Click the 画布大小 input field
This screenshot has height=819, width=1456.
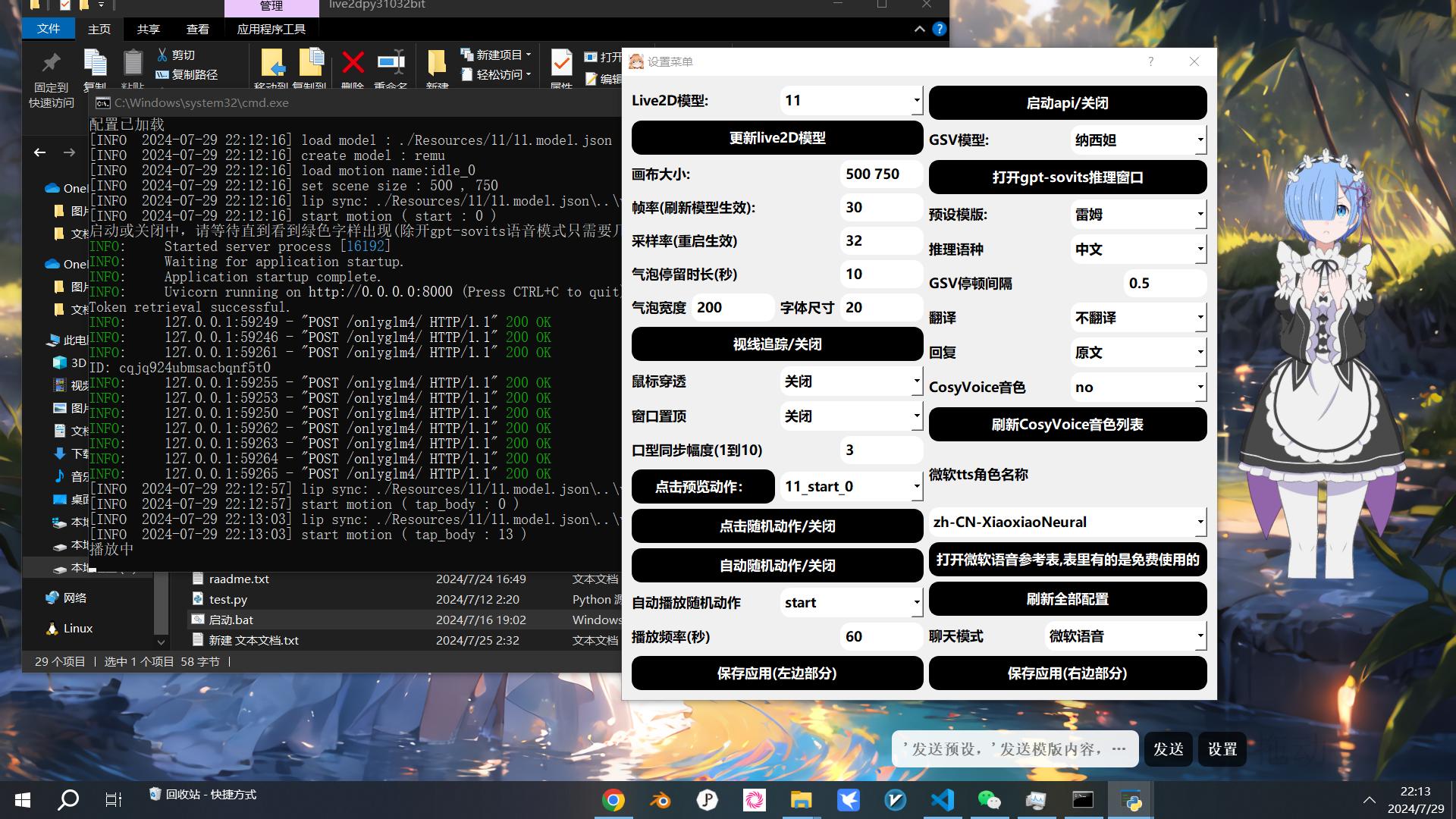pyautogui.click(x=881, y=174)
